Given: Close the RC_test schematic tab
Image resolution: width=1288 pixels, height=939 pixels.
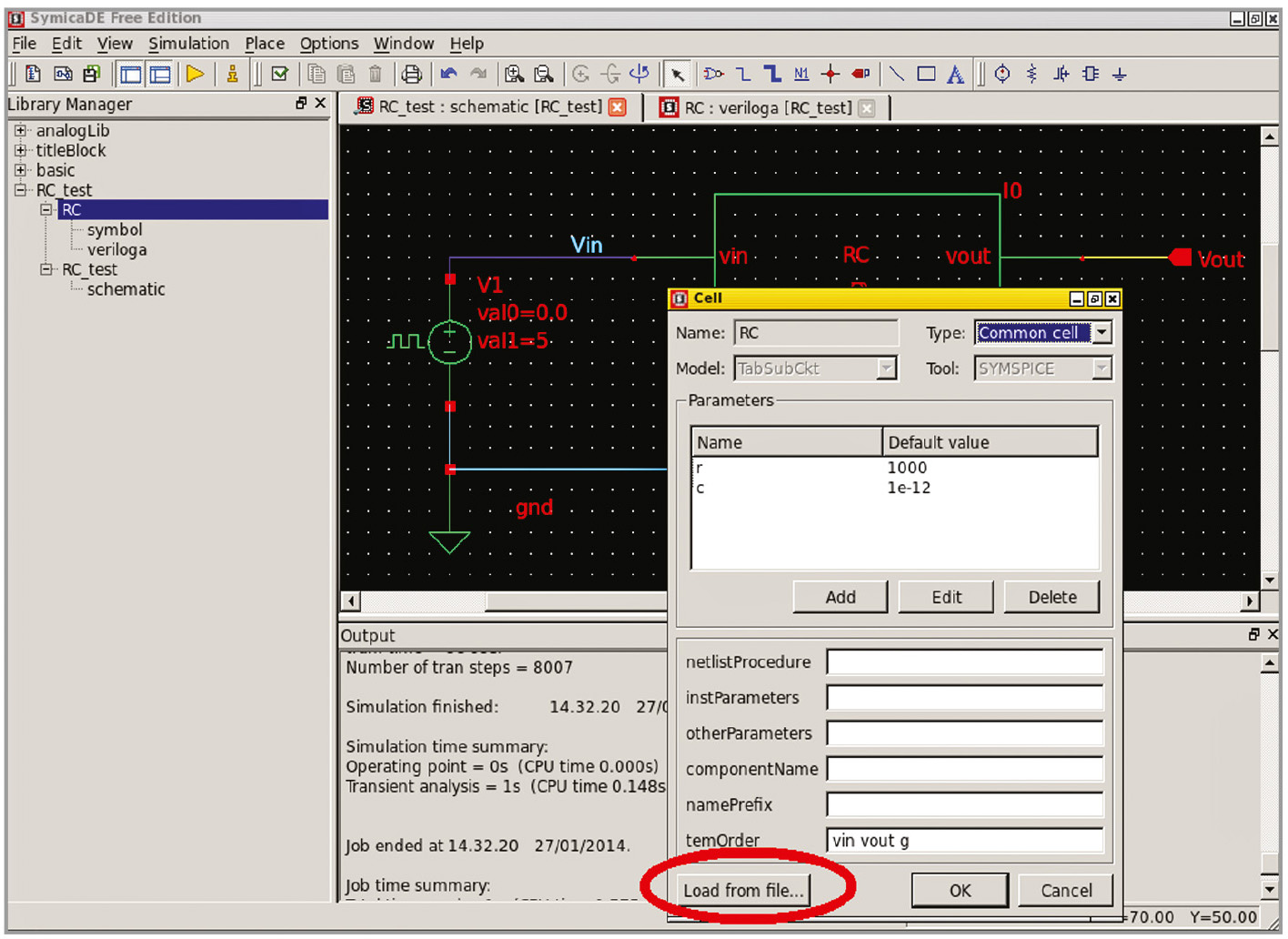Looking at the screenshot, I should tap(618, 106).
